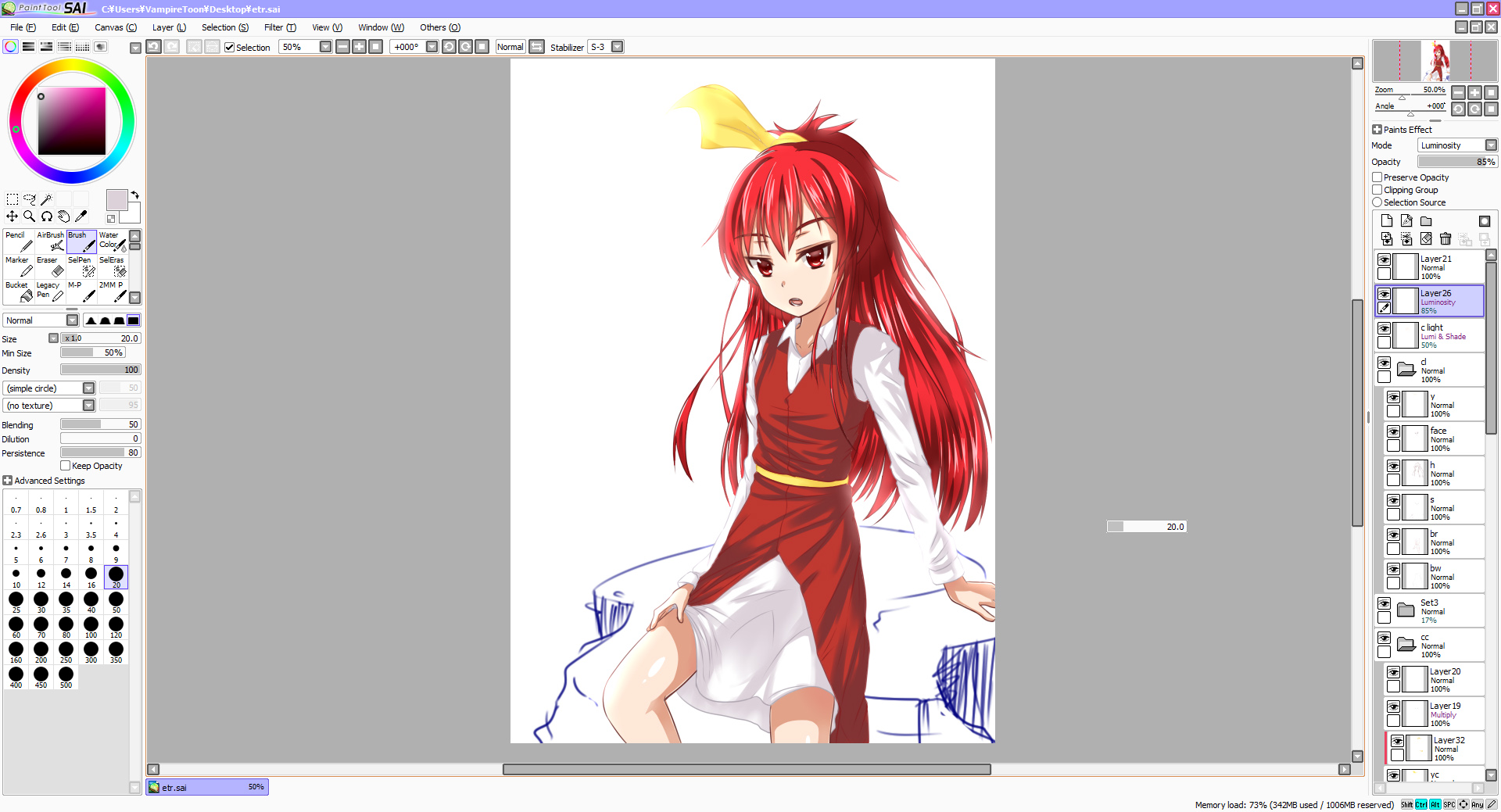
Task: Click the foreground color swatch
Action: (x=116, y=200)
